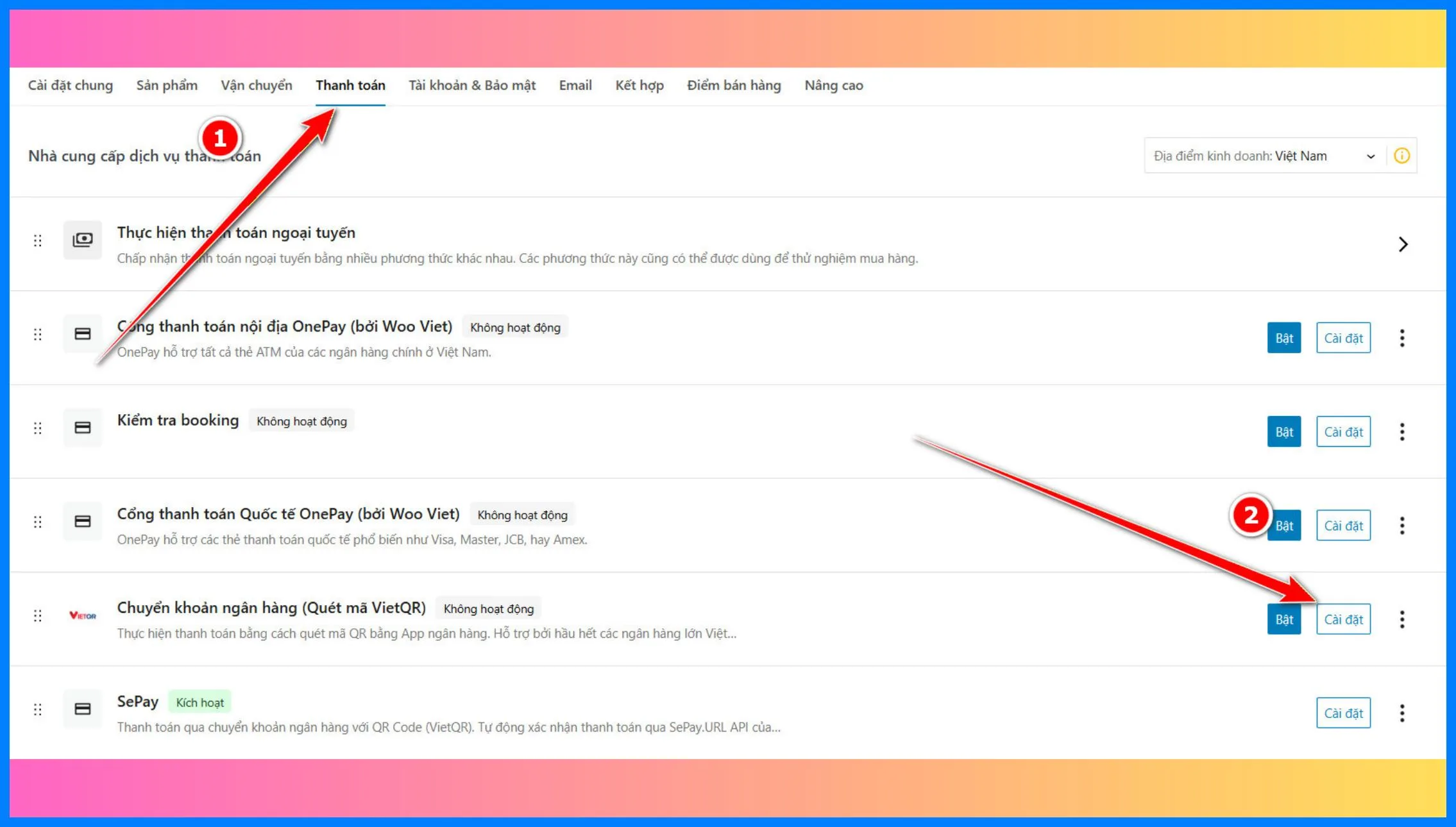Enable Kiểm tra booking with Bật button
Image resolution: width=1456 pixels, height=827 pixels.
[x=1283, y=431]
